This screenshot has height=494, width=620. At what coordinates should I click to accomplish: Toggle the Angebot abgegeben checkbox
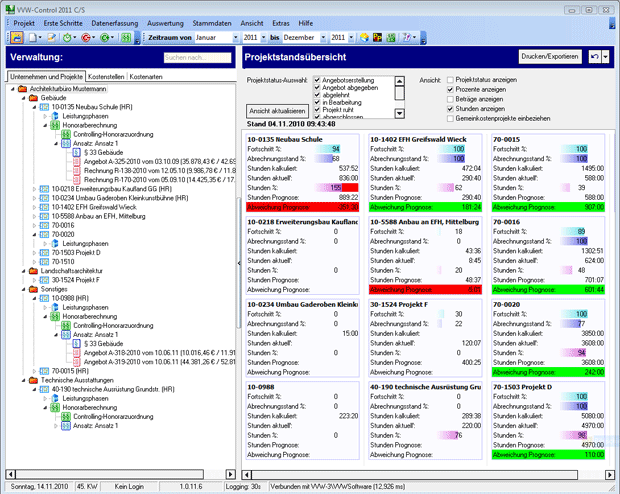point(317,87)
